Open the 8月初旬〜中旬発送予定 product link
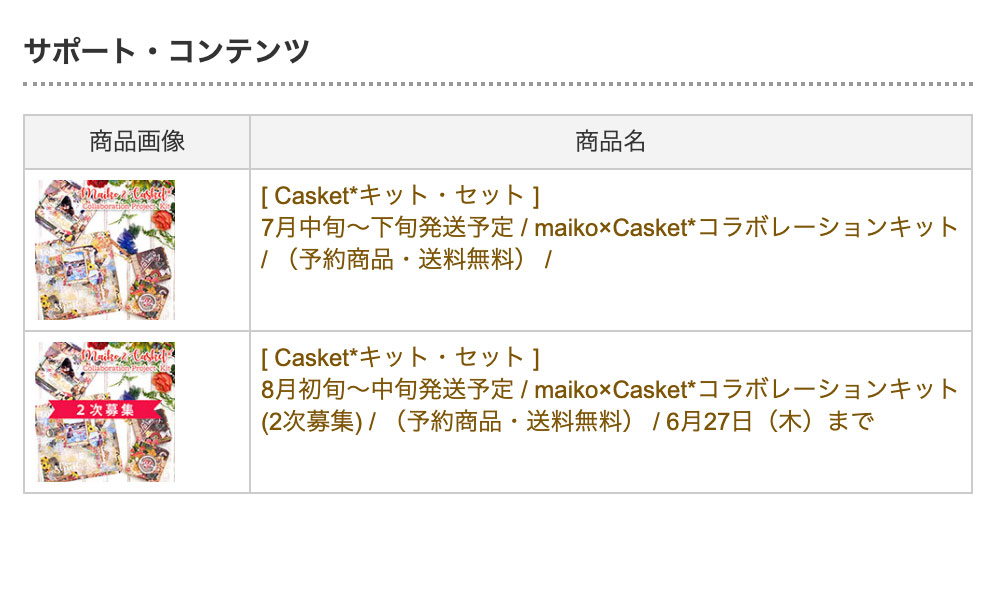1008x602 pixels. point(388,389)
